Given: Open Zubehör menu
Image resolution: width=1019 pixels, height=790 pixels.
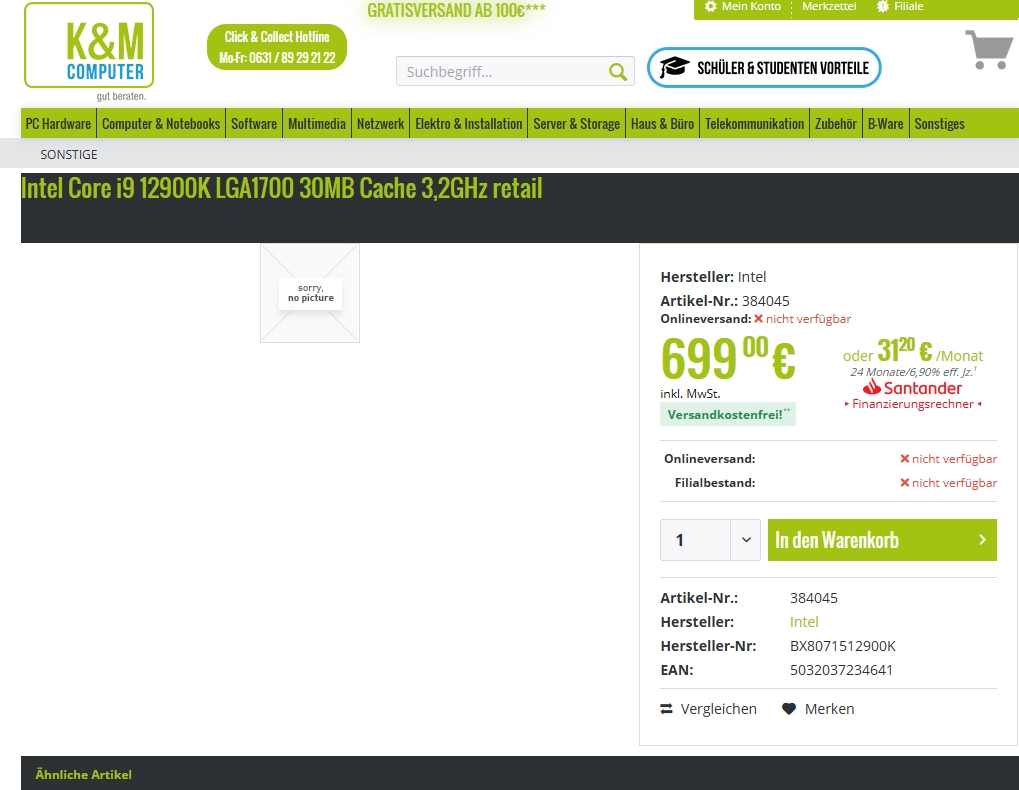Looking at the screenshot, I should tap(836, 123).
